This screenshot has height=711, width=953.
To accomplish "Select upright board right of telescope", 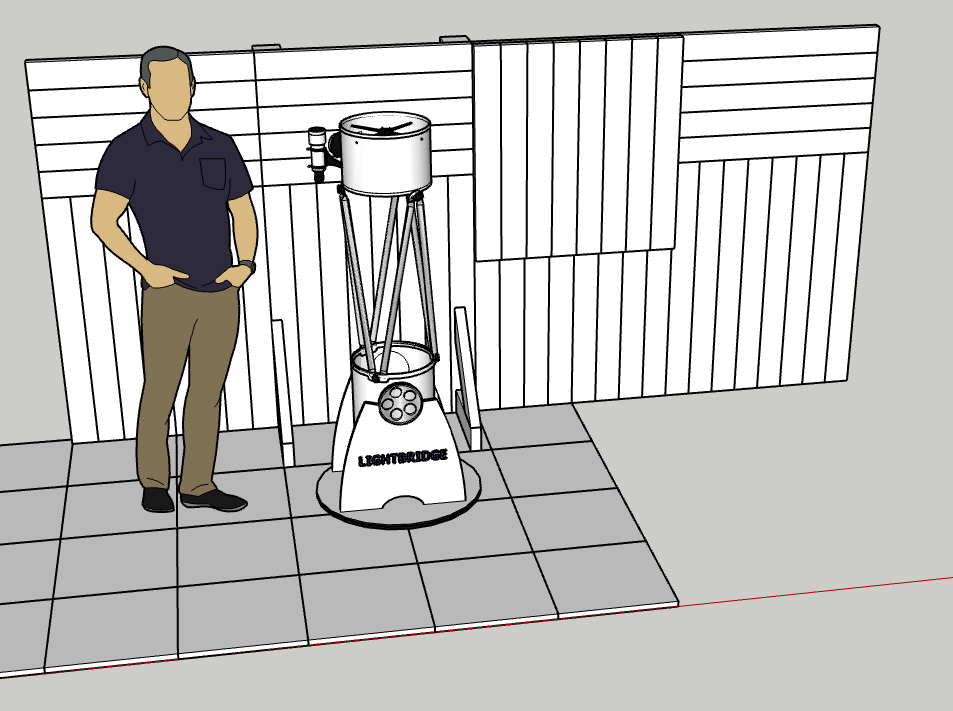I will tap(467, 377).
